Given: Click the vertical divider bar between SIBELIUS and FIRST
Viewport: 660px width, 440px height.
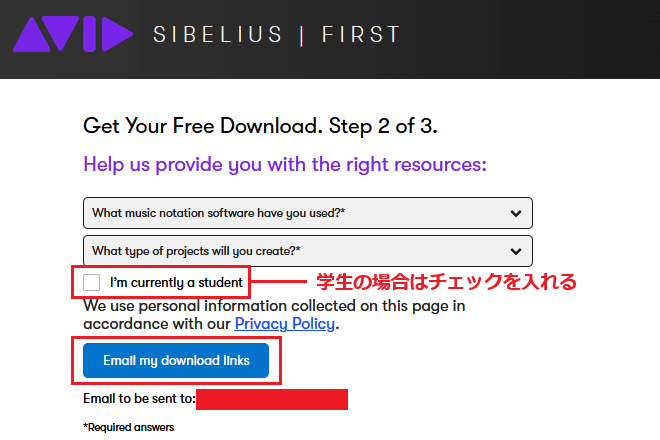Looking at the screenshot, I should pyautogui.click(x=301, y=35).
